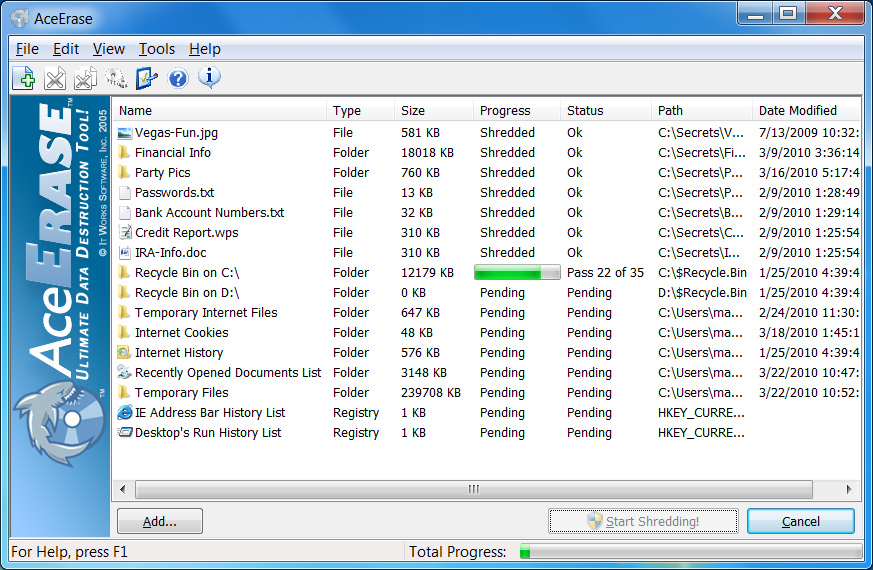Screen dimensions: 873x570
Task: Click the IE Address Bar History List icon
Action: coord(125,412)
